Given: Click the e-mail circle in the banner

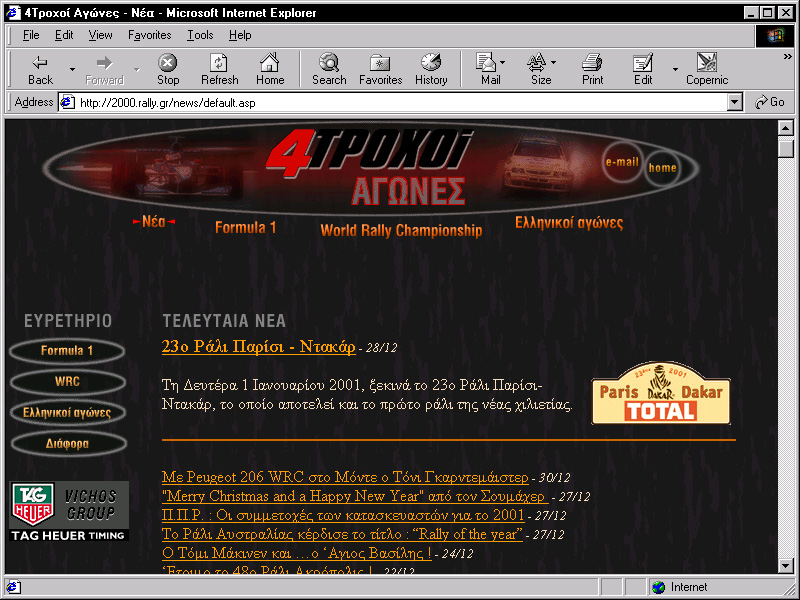Looking at the screenshot, I should [622, 162].
